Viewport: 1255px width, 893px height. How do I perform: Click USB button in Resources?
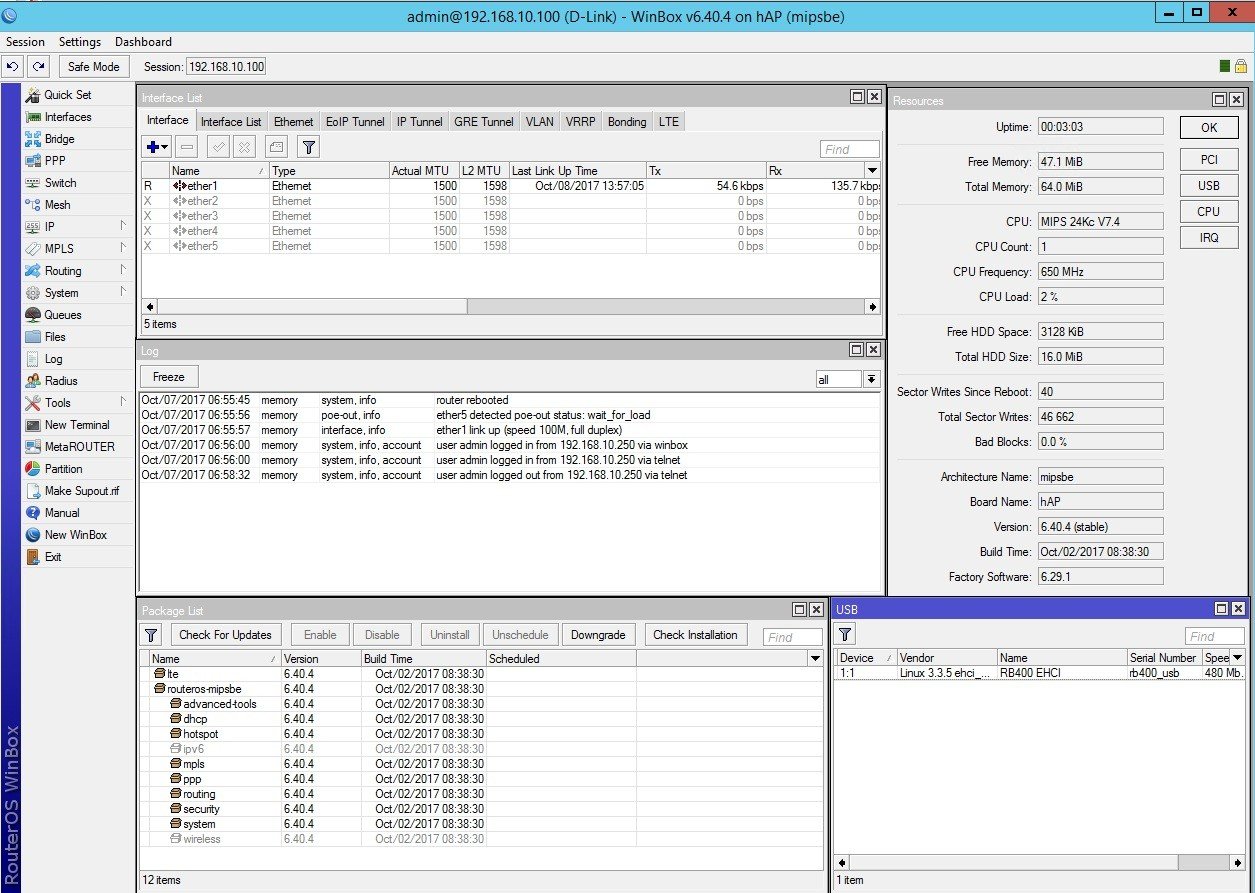(1209, 186)
